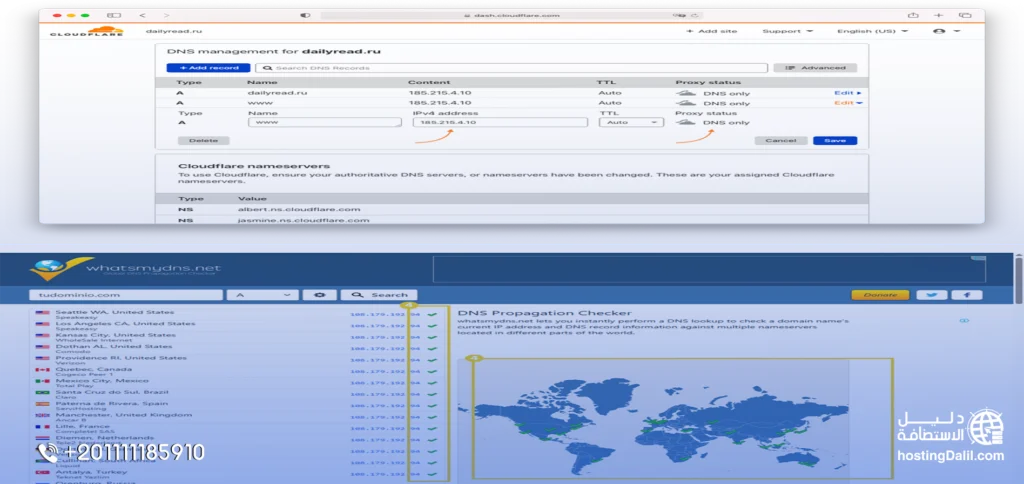This screenshot has width=1024, height=484.
Task: Click the tudominio.com domain field
Action: point(126,295)
